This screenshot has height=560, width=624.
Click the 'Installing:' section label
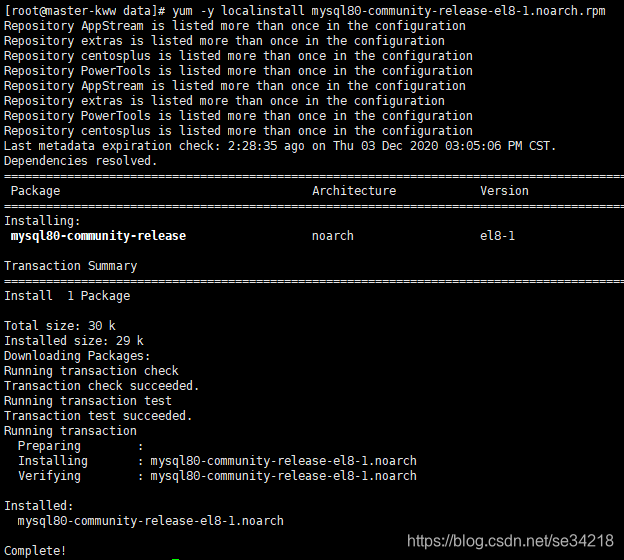point(42,221)
